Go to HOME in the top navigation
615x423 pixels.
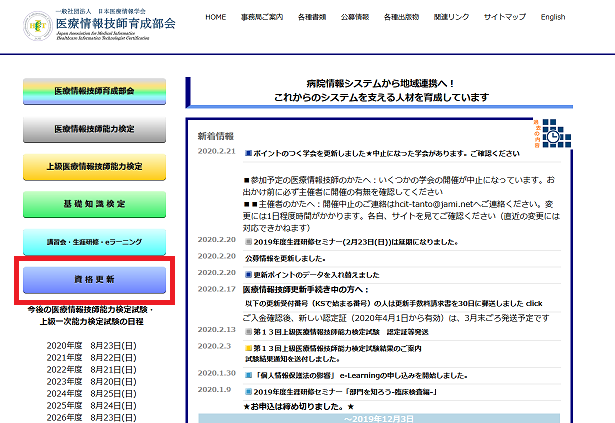click(x=216, y=17)
